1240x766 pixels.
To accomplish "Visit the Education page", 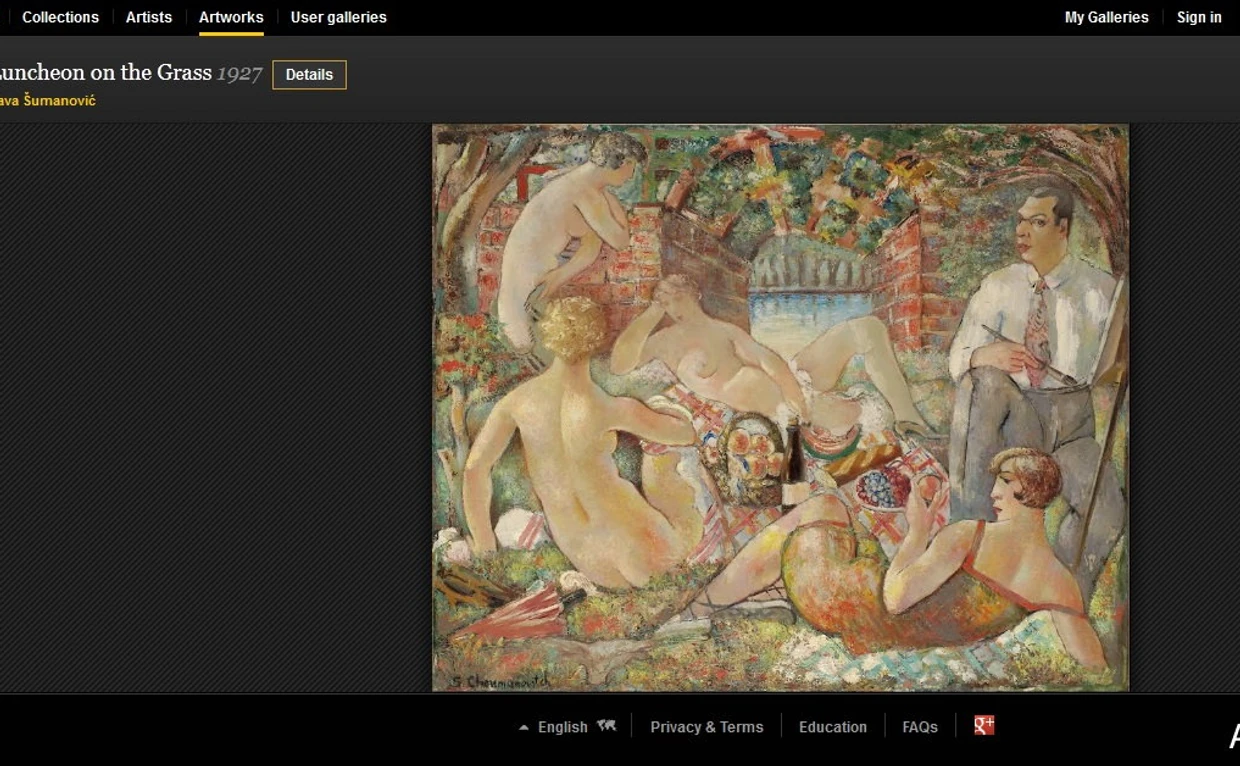I will [832, 727].
